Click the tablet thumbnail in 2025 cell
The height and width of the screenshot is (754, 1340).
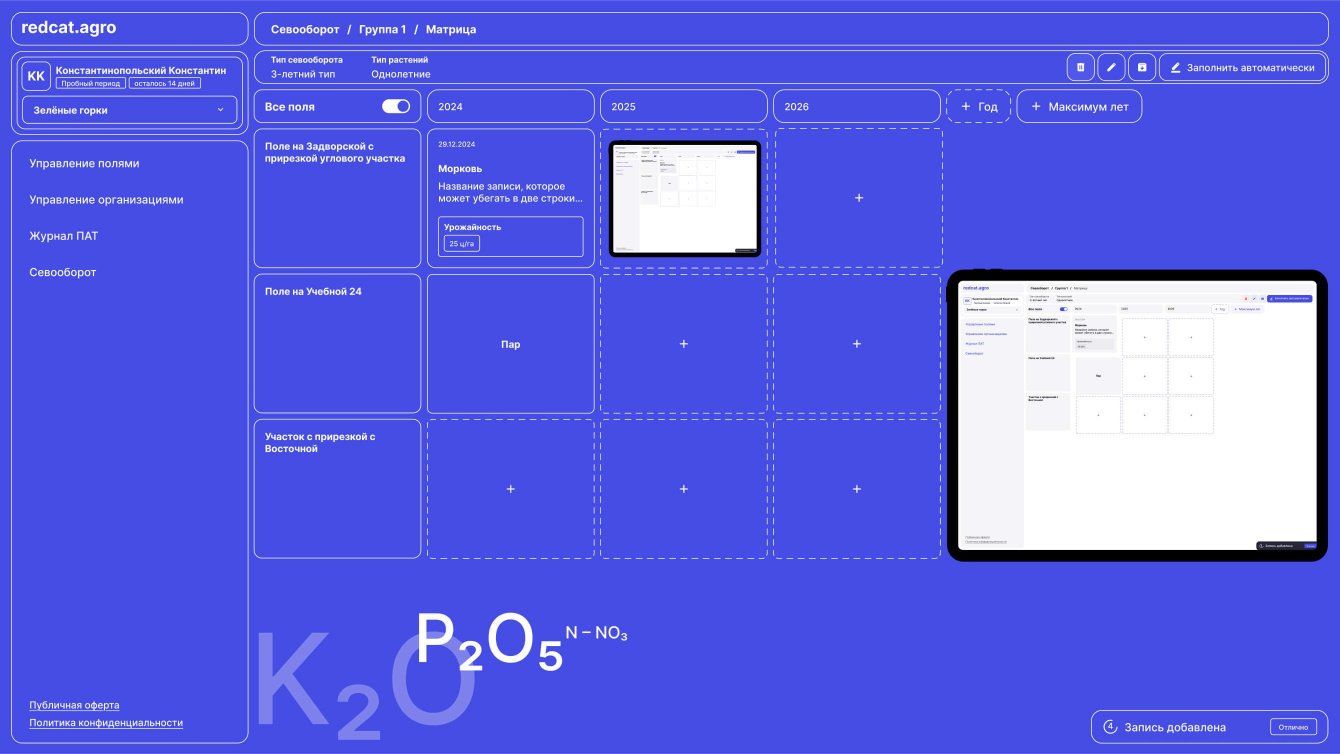685,198
